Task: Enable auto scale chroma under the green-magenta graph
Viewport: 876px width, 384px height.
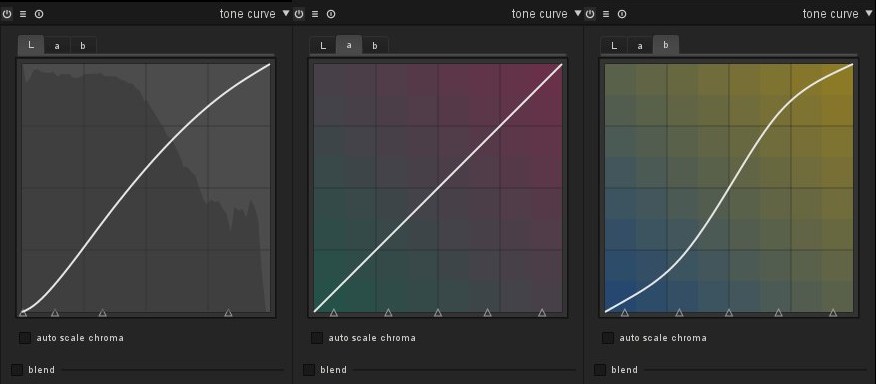Action: 317,338
